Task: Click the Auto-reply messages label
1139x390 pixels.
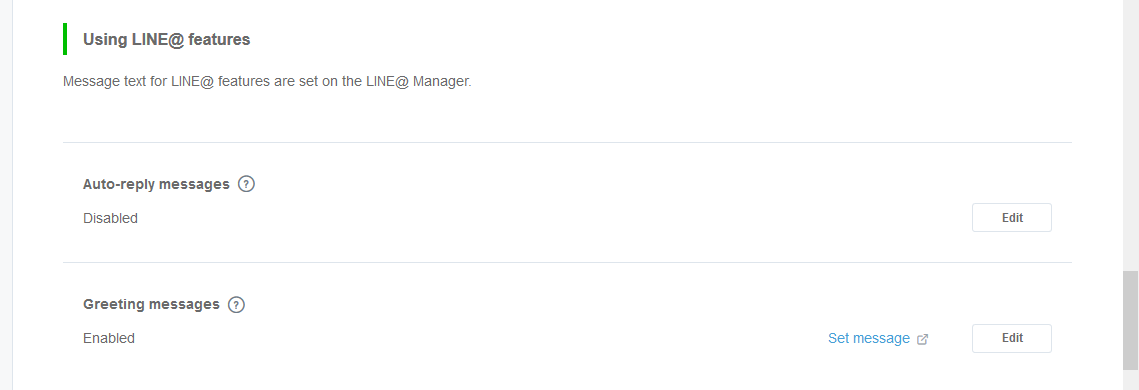Action: click(156, 184)
